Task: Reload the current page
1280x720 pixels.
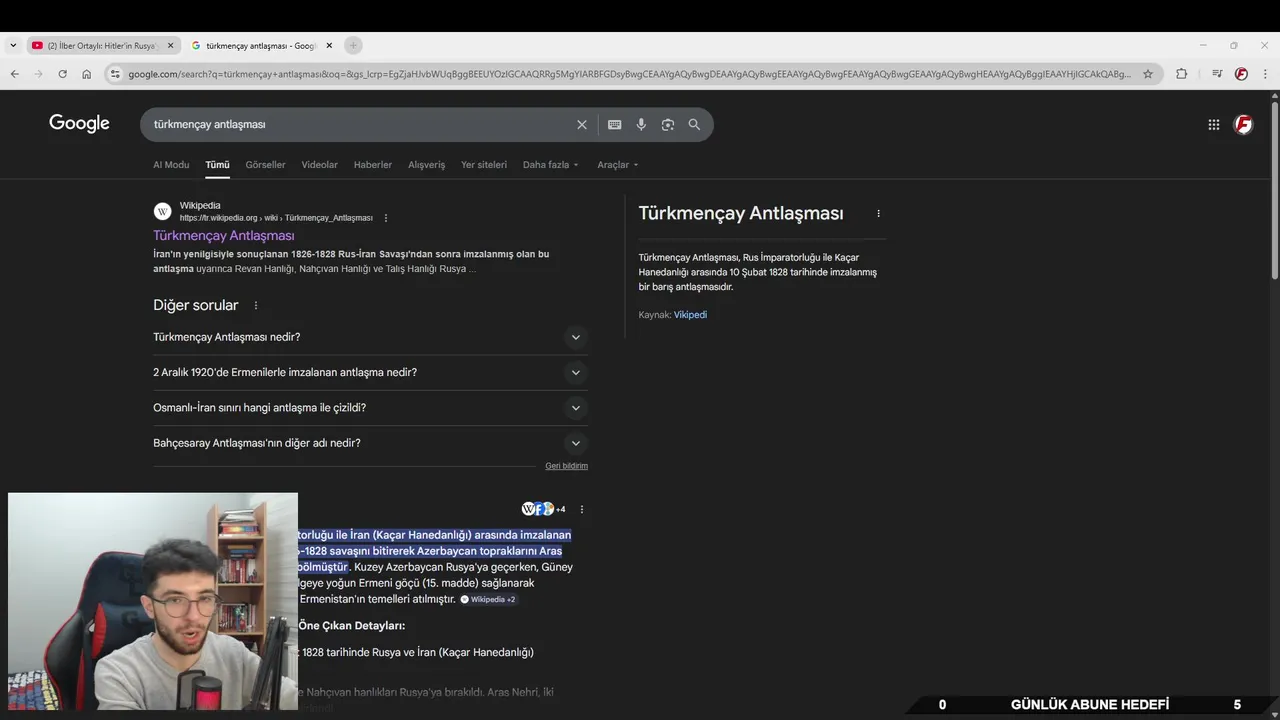Action: (62, 74)
